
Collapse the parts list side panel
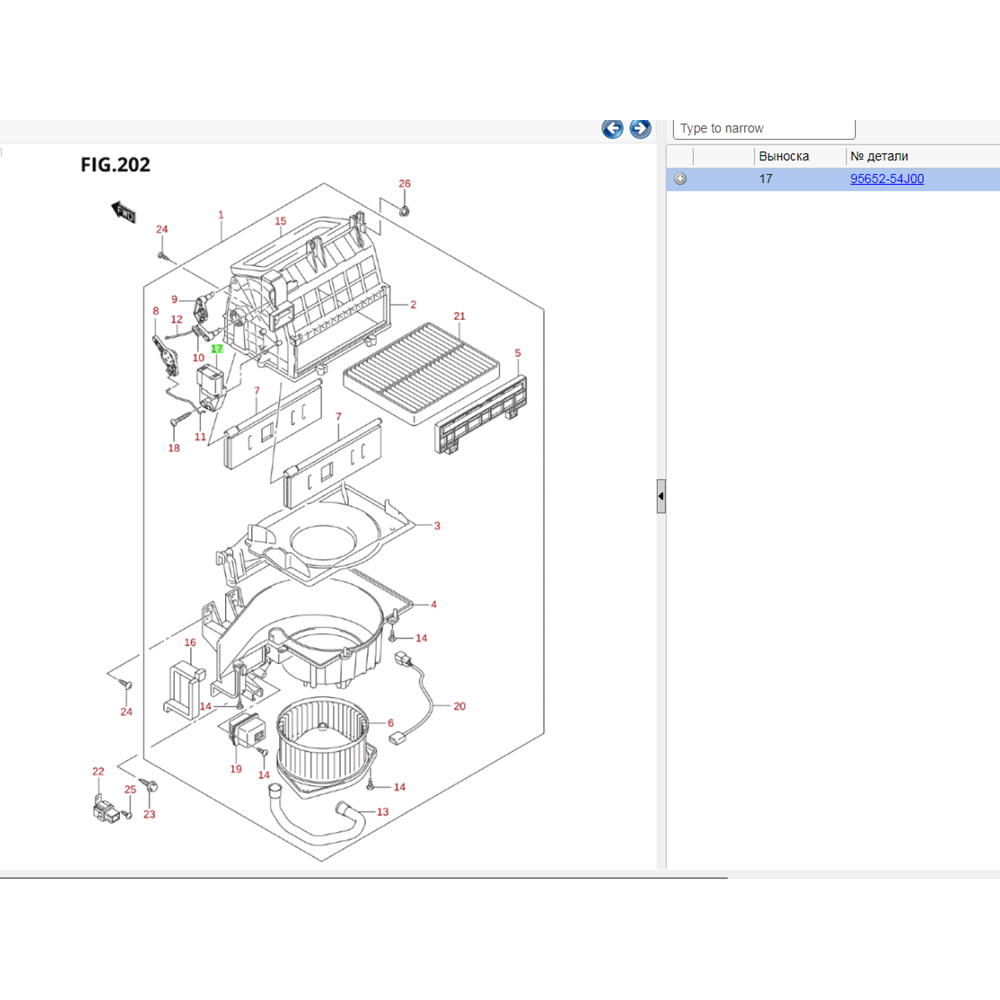(x=661, y=496)
